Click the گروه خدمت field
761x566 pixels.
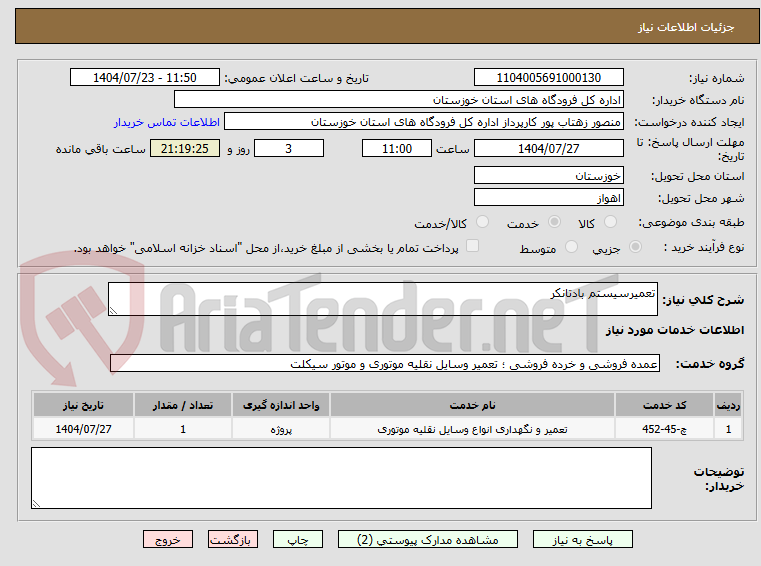coord(385,364)
